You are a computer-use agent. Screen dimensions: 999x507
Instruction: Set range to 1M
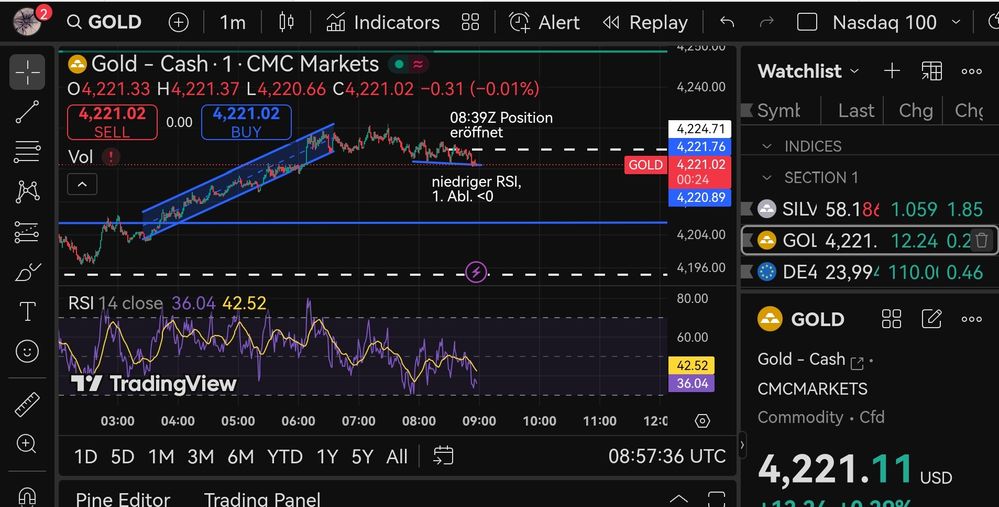click(x=161, y=457)
